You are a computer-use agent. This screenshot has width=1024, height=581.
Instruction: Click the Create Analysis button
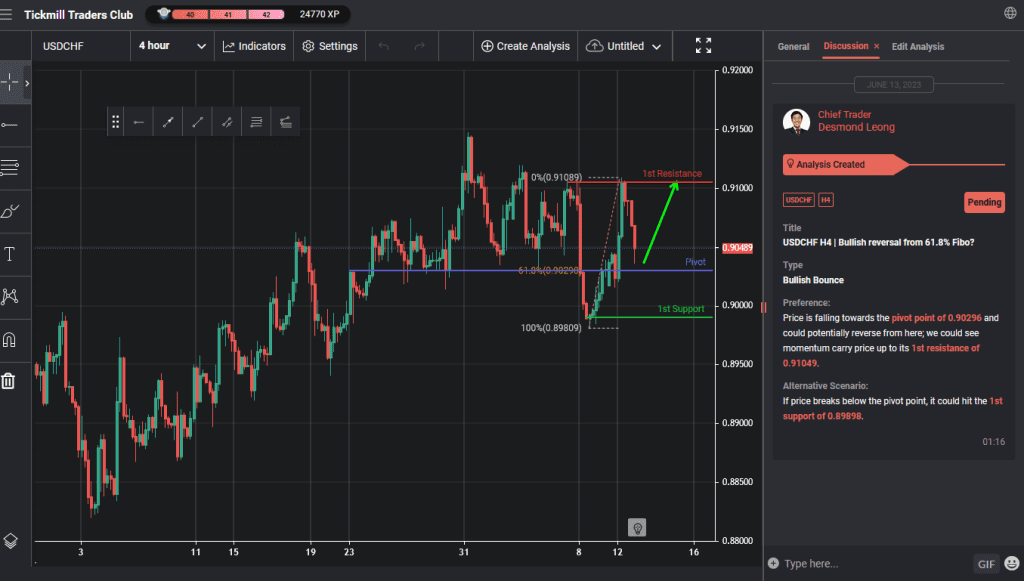(x=524, y=45)
